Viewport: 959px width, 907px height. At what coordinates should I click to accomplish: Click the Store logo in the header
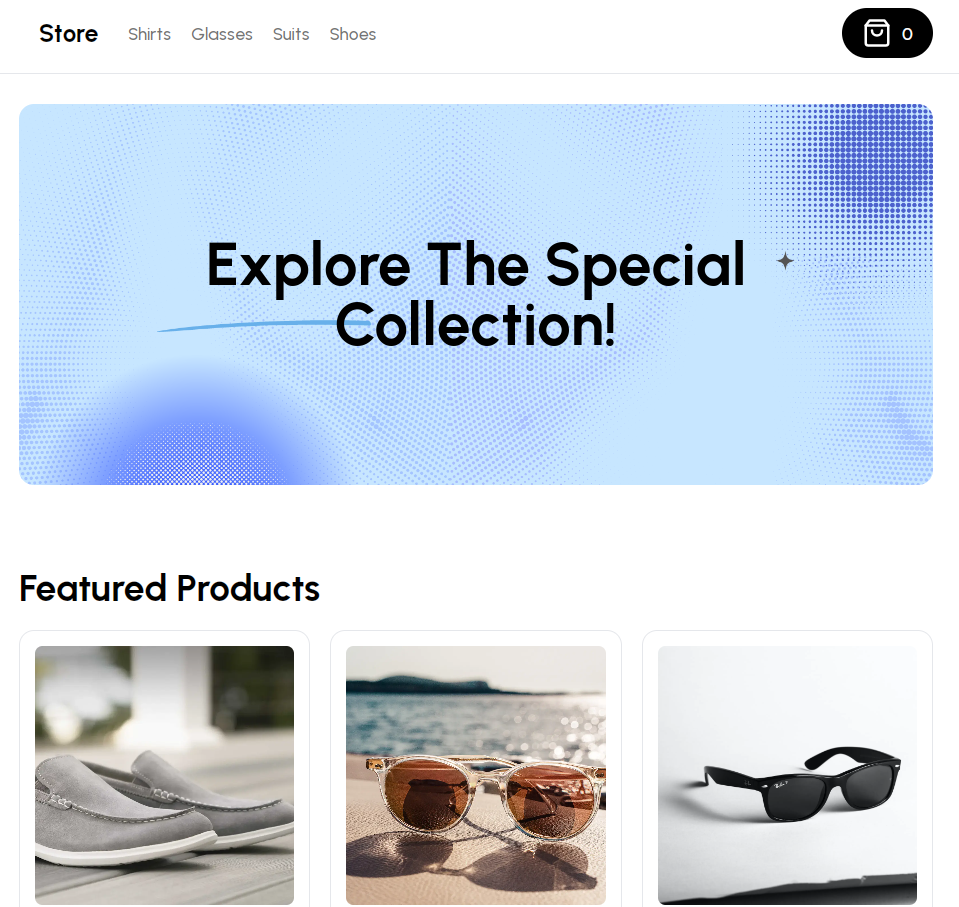point(68,34)
